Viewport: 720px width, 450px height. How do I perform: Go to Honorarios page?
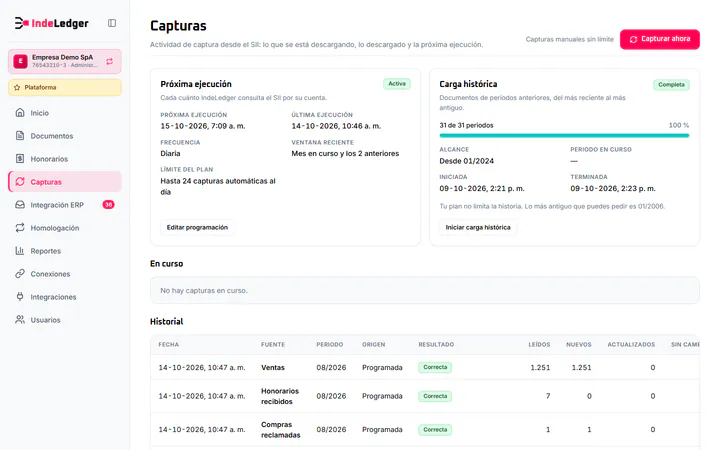click(65, 158)
